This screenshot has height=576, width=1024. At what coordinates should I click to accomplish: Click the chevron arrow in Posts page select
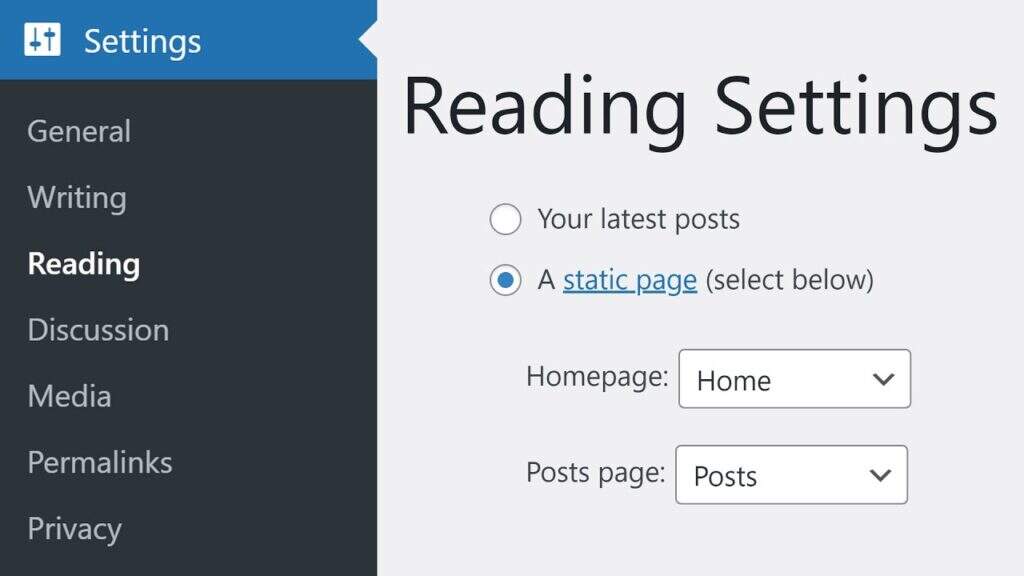click(880, 475)
